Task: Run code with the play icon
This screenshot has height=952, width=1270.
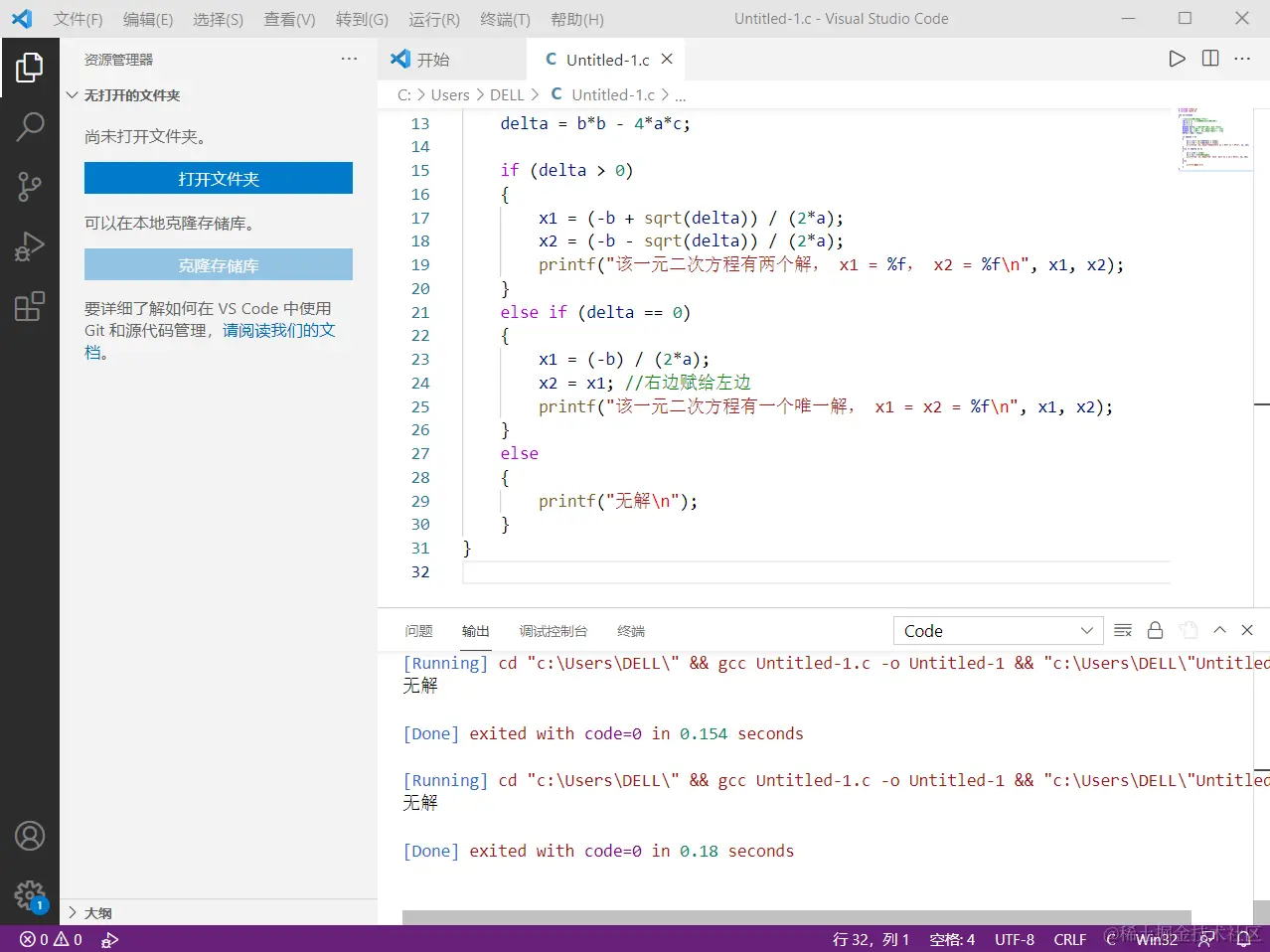Action: tap(1177, 59)
